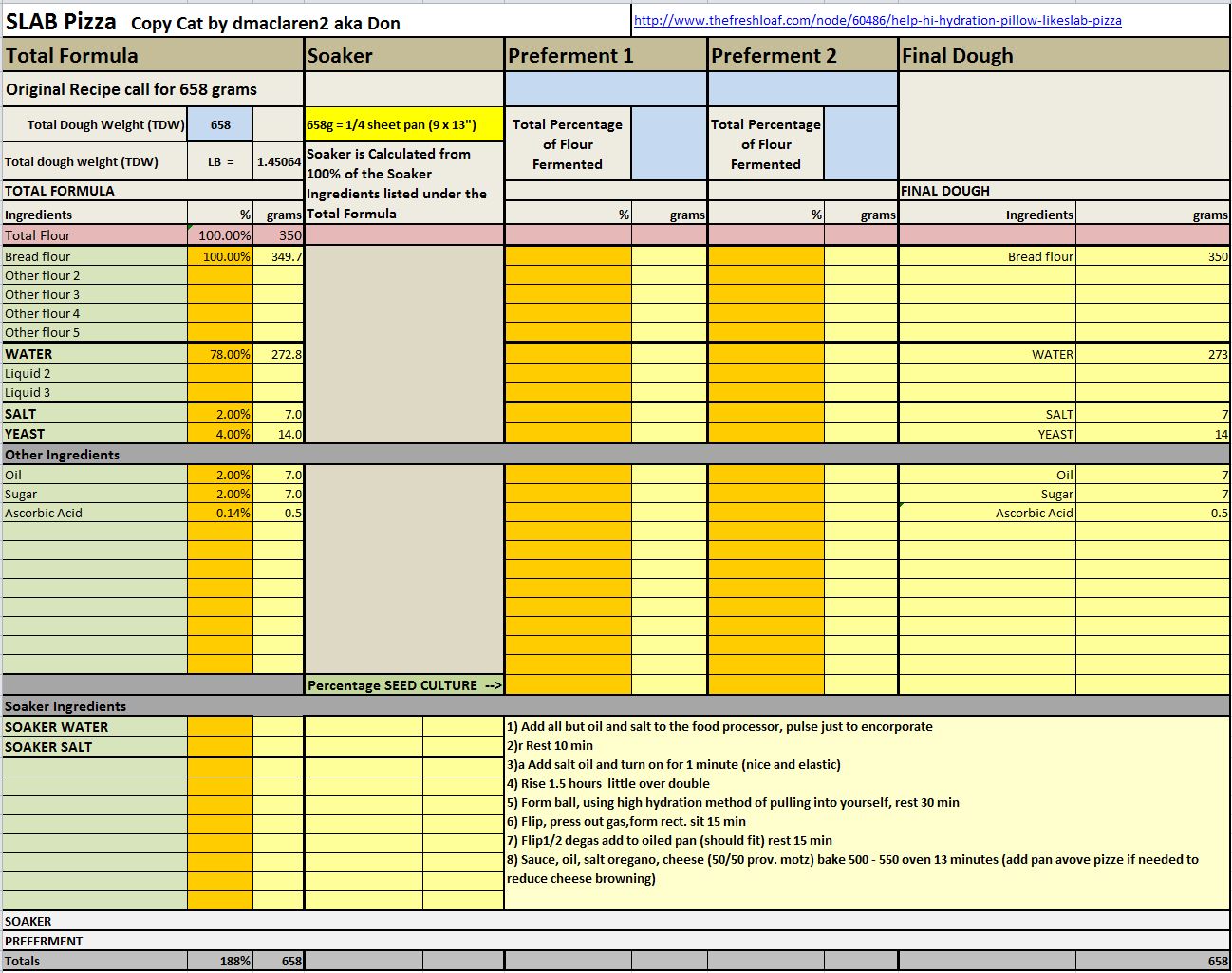Select the SALT row percentage cell

click(220, 414)
